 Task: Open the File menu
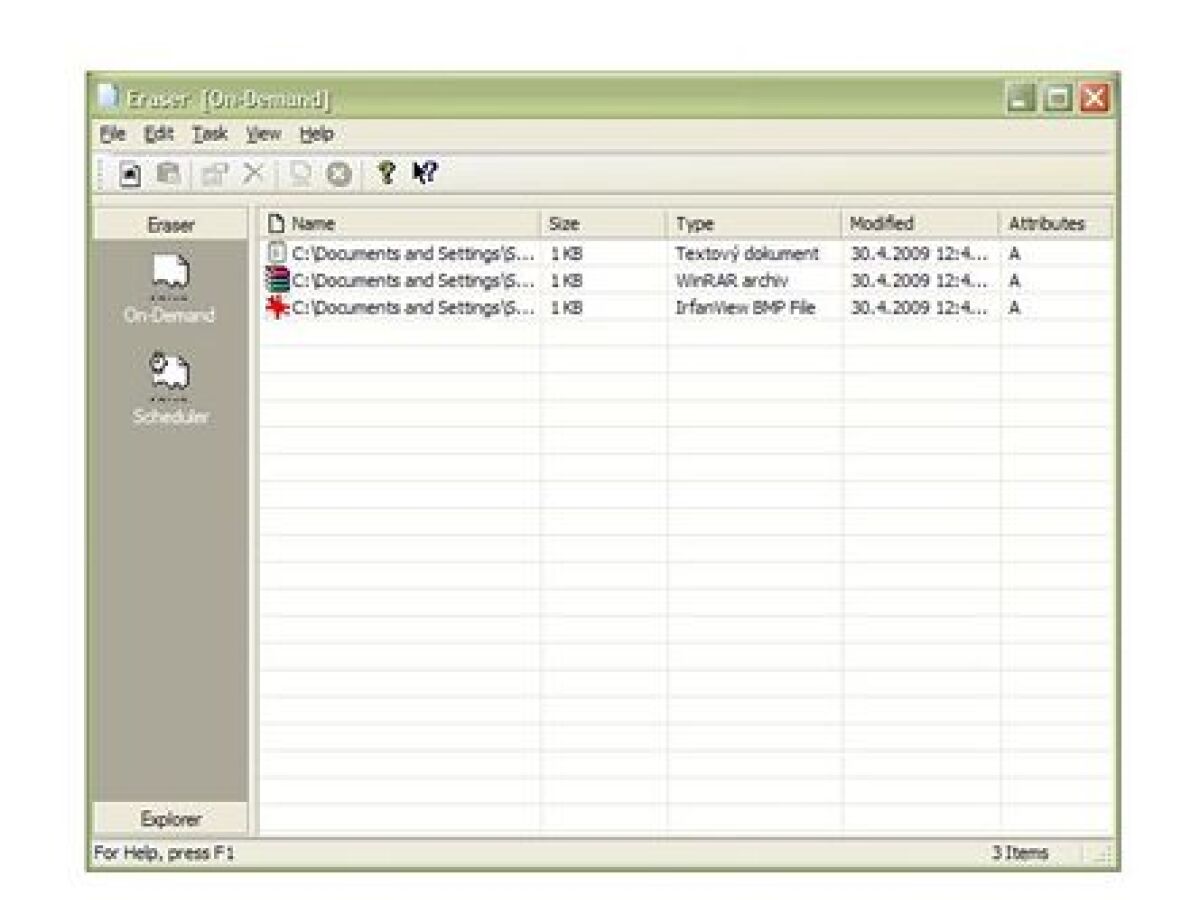pos(113,133)
